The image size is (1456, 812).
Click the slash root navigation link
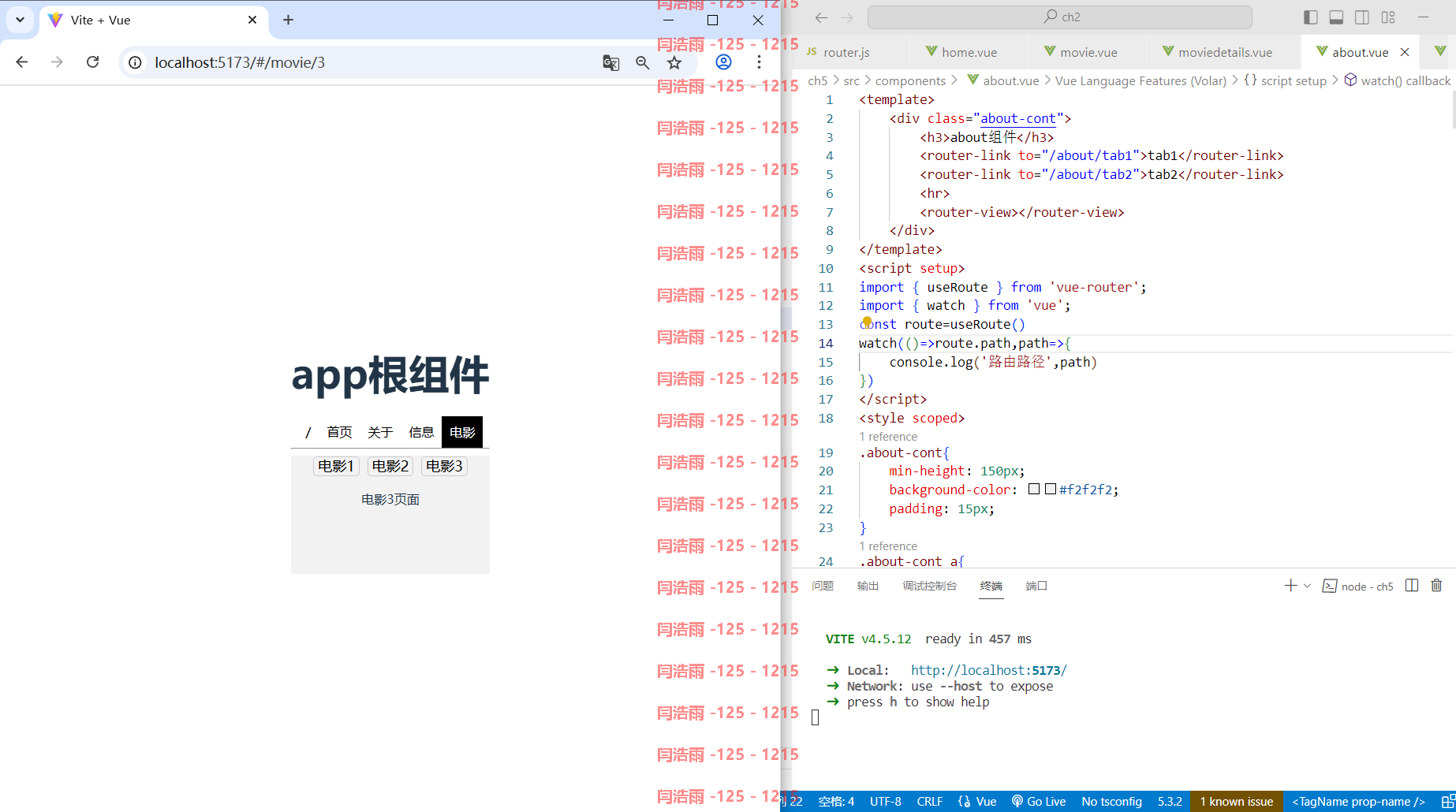coord(308,432)
